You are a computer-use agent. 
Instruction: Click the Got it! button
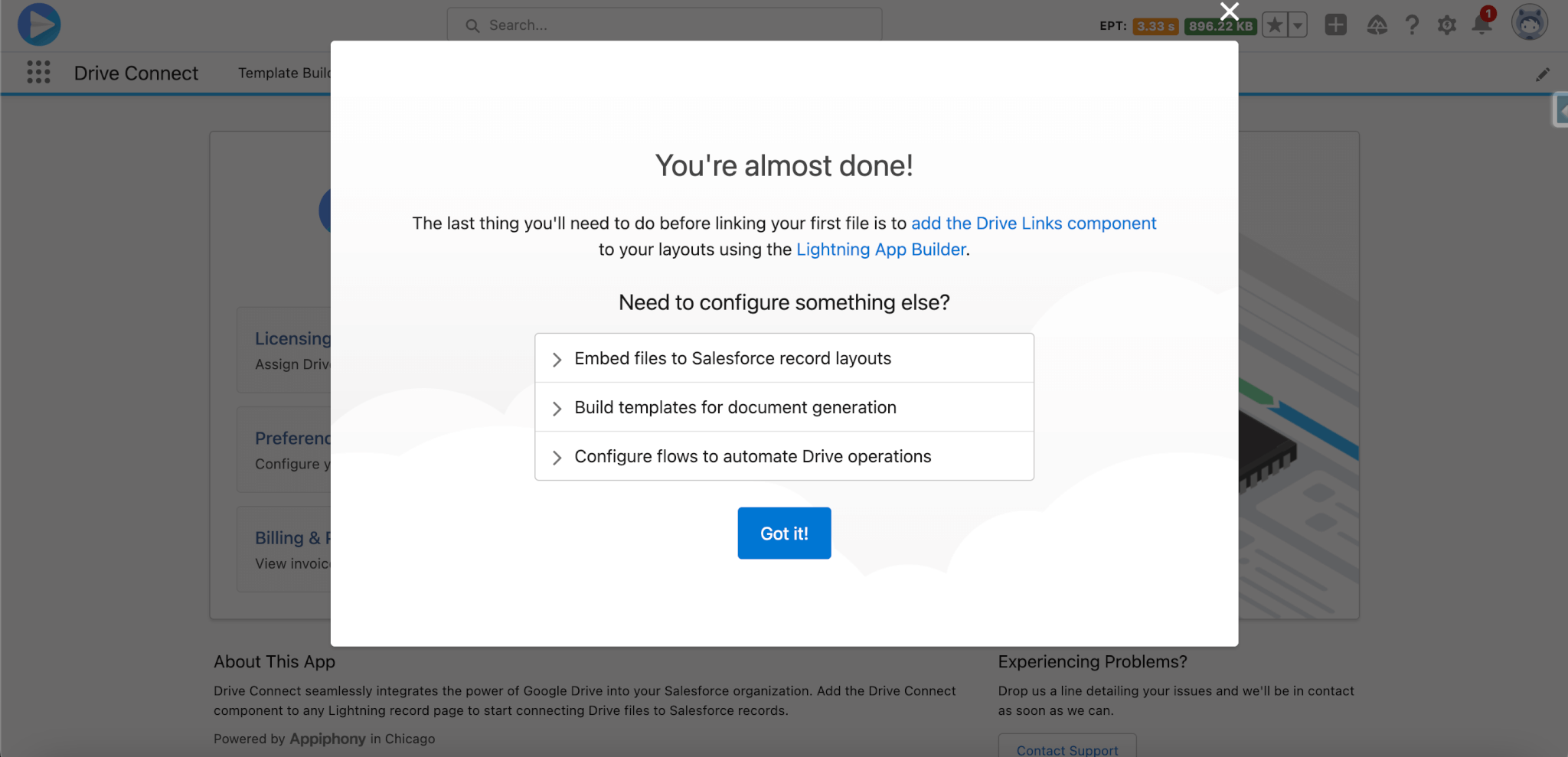(784, 533)
